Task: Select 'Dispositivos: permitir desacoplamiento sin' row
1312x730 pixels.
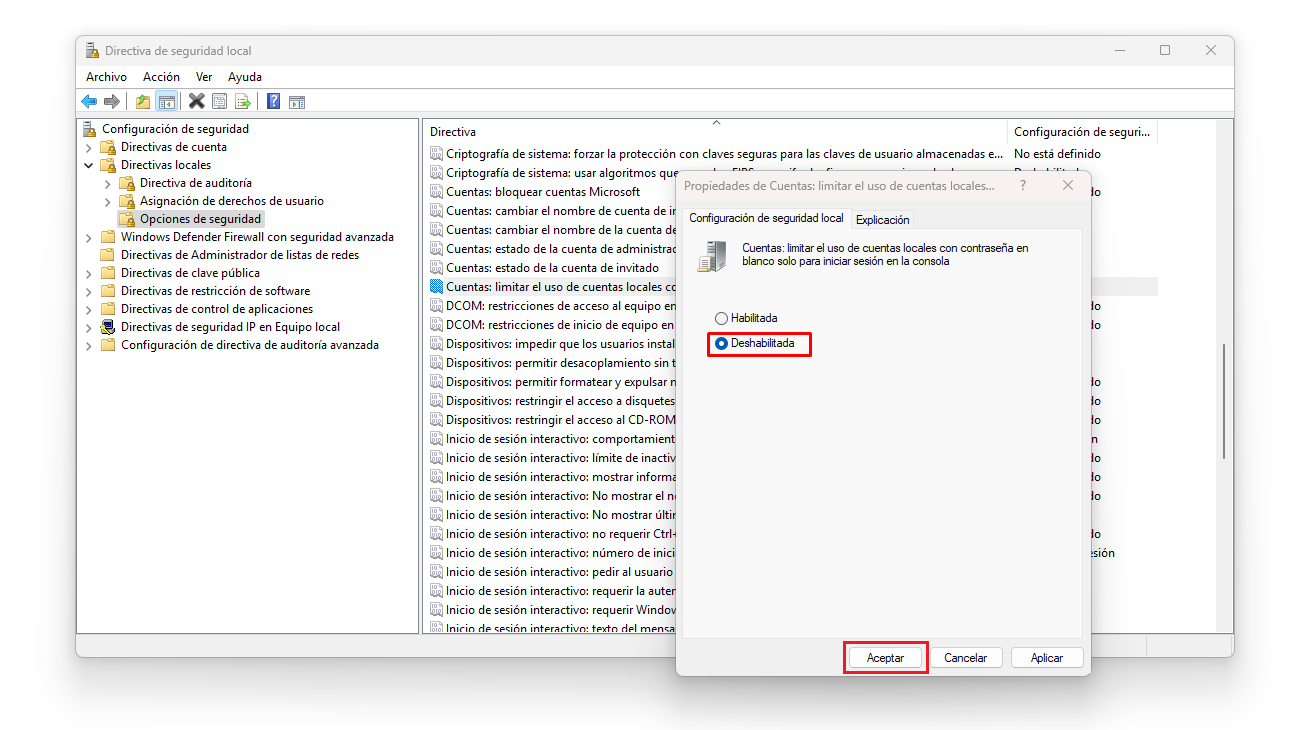Action: [x=553, y=363]
